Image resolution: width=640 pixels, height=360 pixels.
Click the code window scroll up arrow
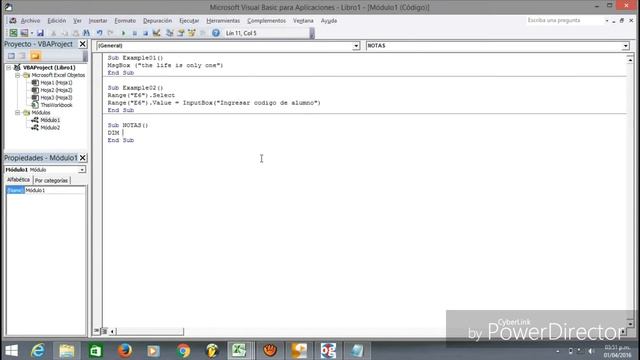630,60
